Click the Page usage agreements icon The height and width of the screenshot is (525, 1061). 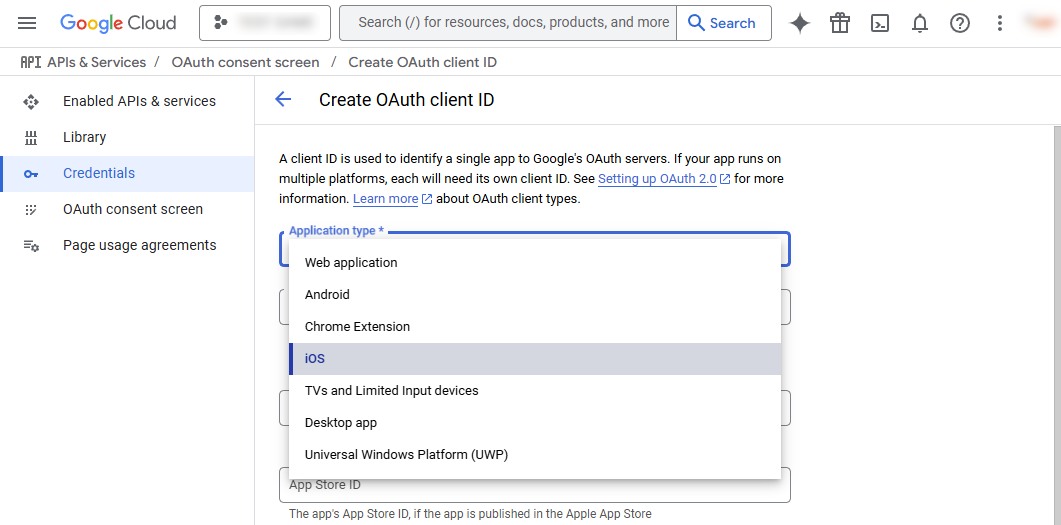[x=31, y=246]
